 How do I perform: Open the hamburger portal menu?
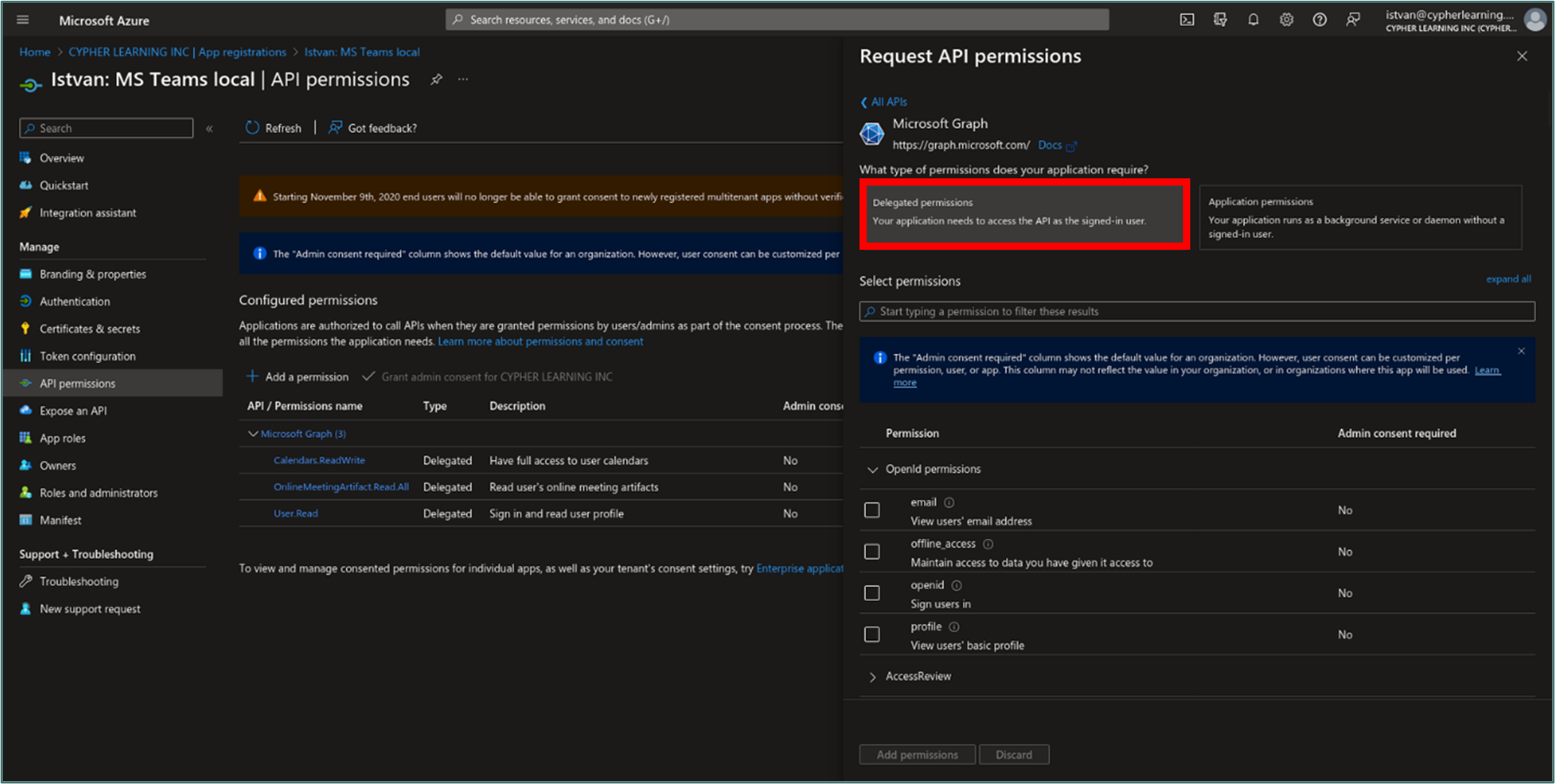pyautogui.click(x=23, y=20)
